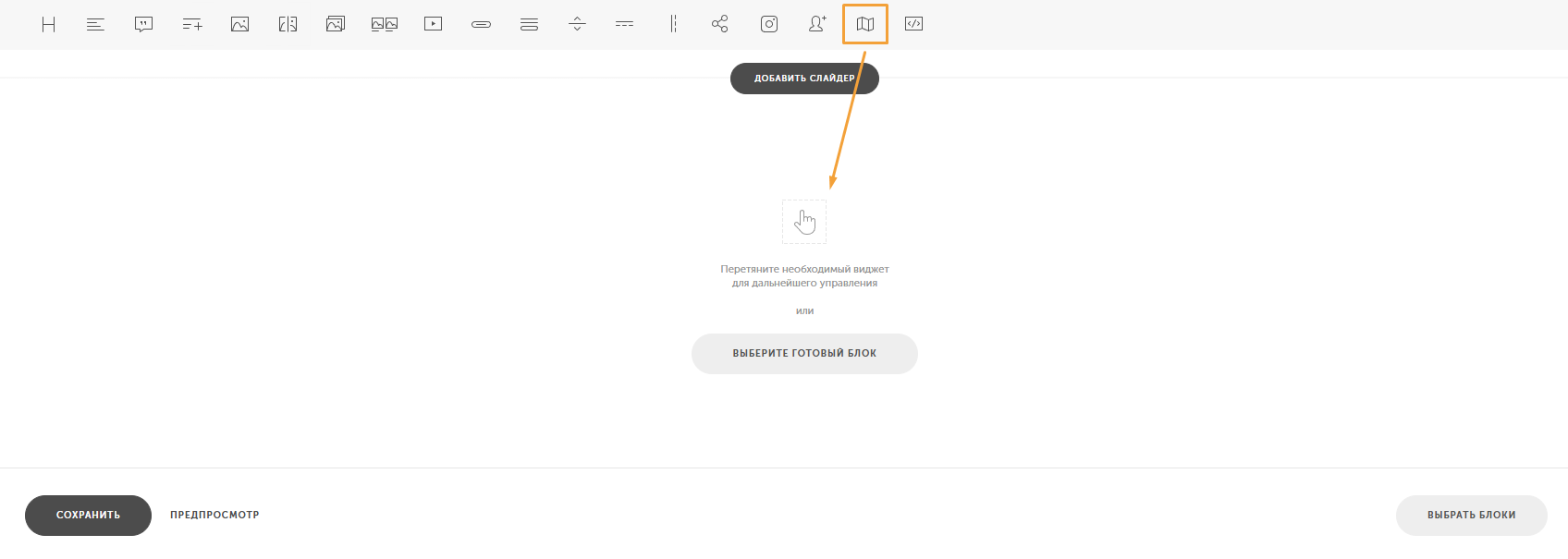Click the Добавить слайдер button

click(x=804, y=79)
